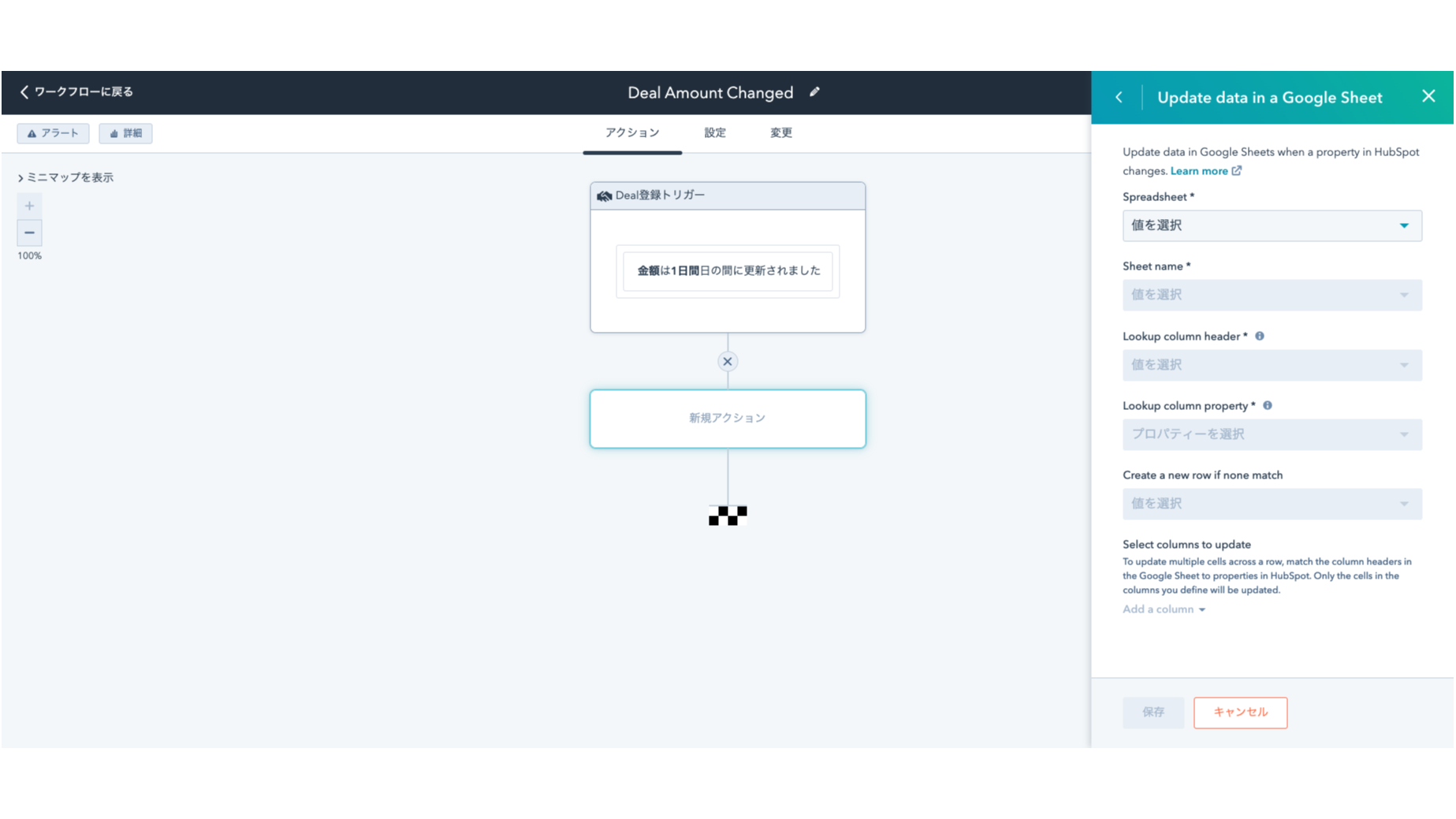Expand the Add a column menu
The image size is (1456, 819).
coord(1164,609)
